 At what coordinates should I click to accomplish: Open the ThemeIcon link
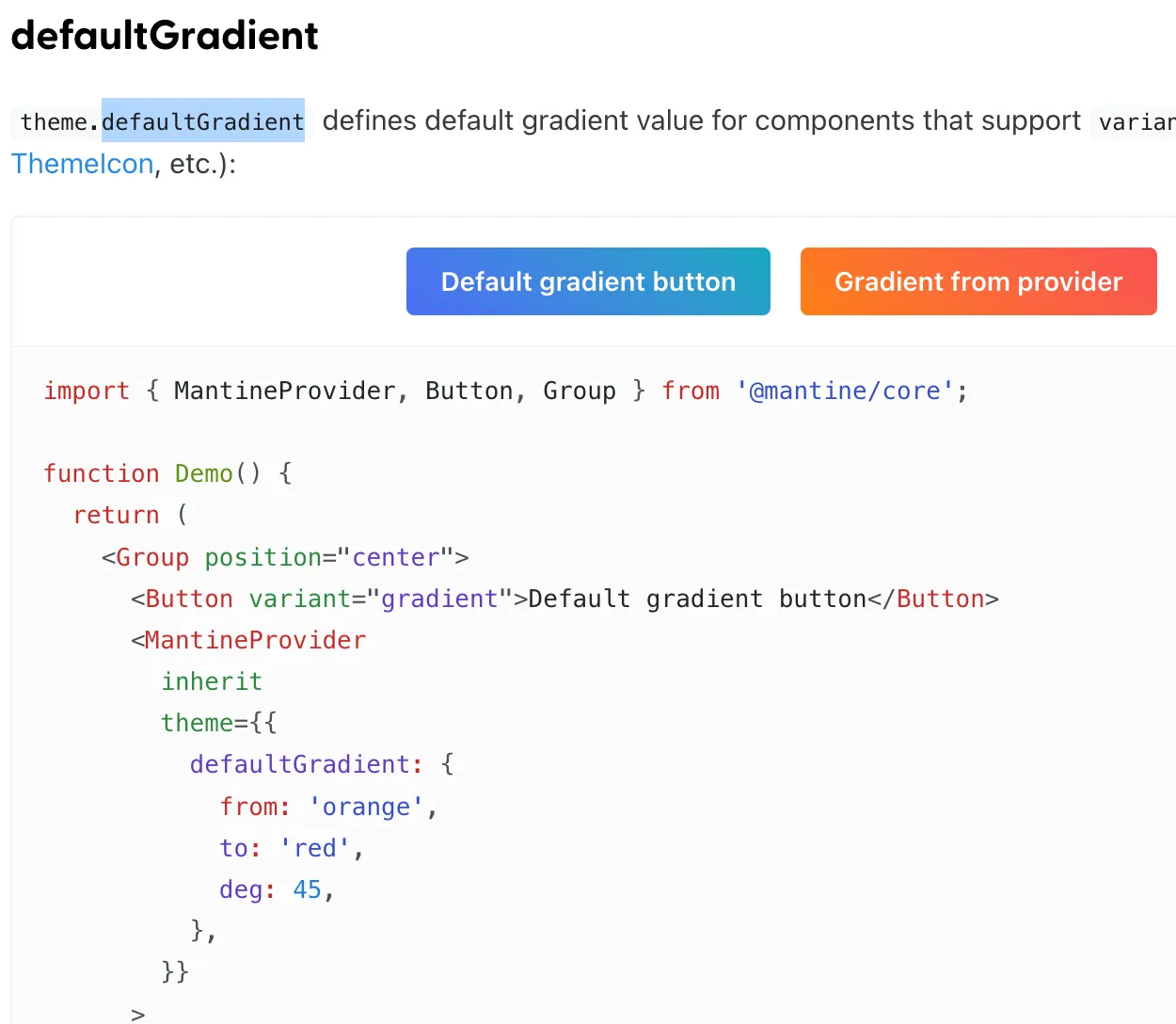[x=82, y=164]
